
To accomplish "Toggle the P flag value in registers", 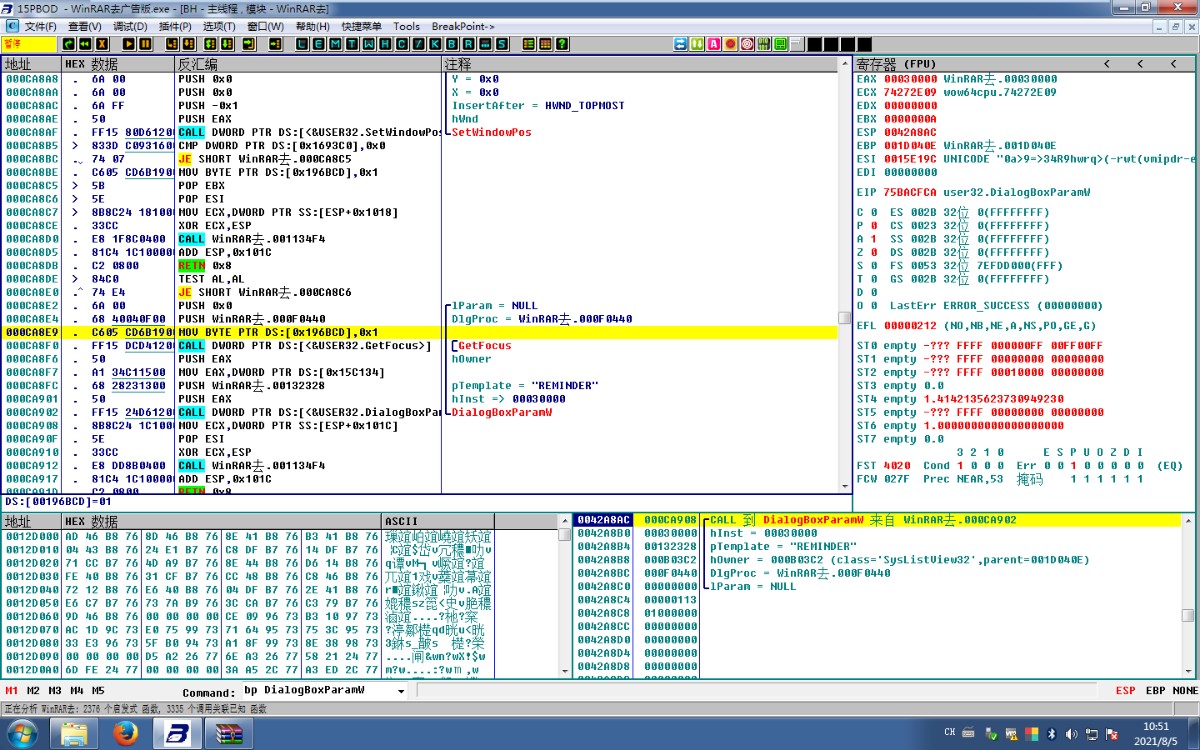I will [875, 226].
